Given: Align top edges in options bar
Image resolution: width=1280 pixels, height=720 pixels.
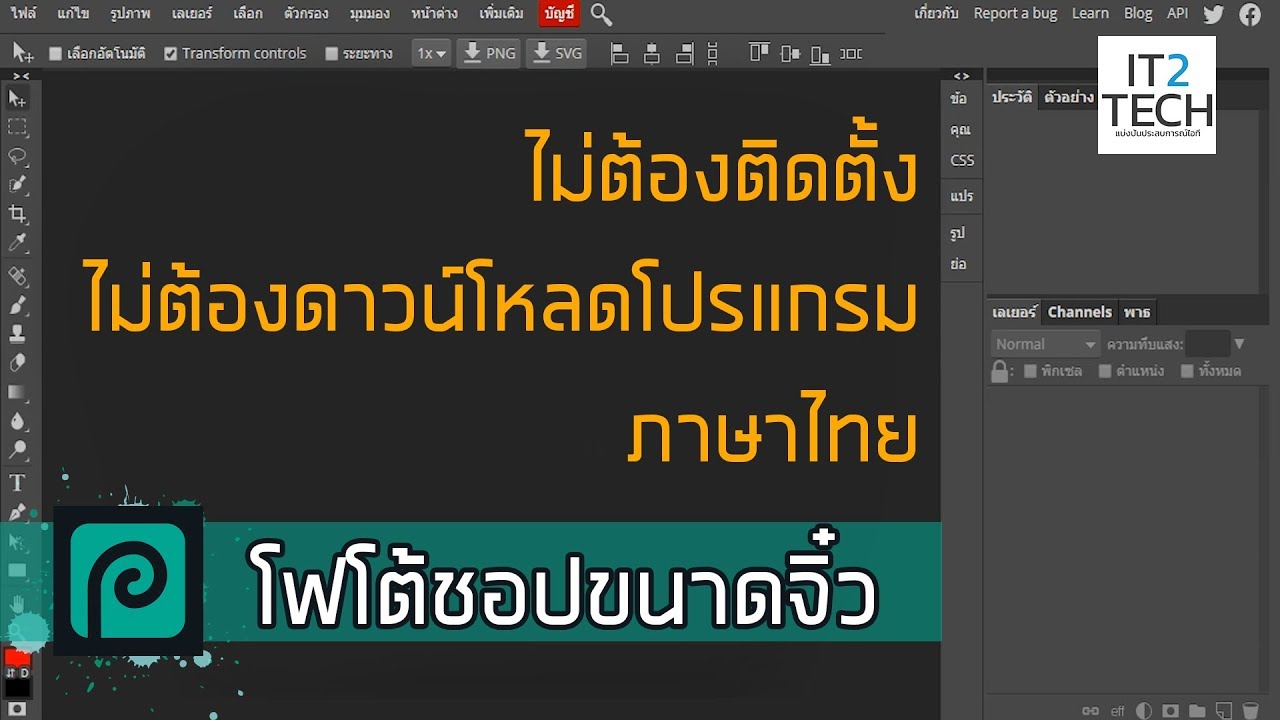Looking at the screenshot, I should click(x=759, y=53).
